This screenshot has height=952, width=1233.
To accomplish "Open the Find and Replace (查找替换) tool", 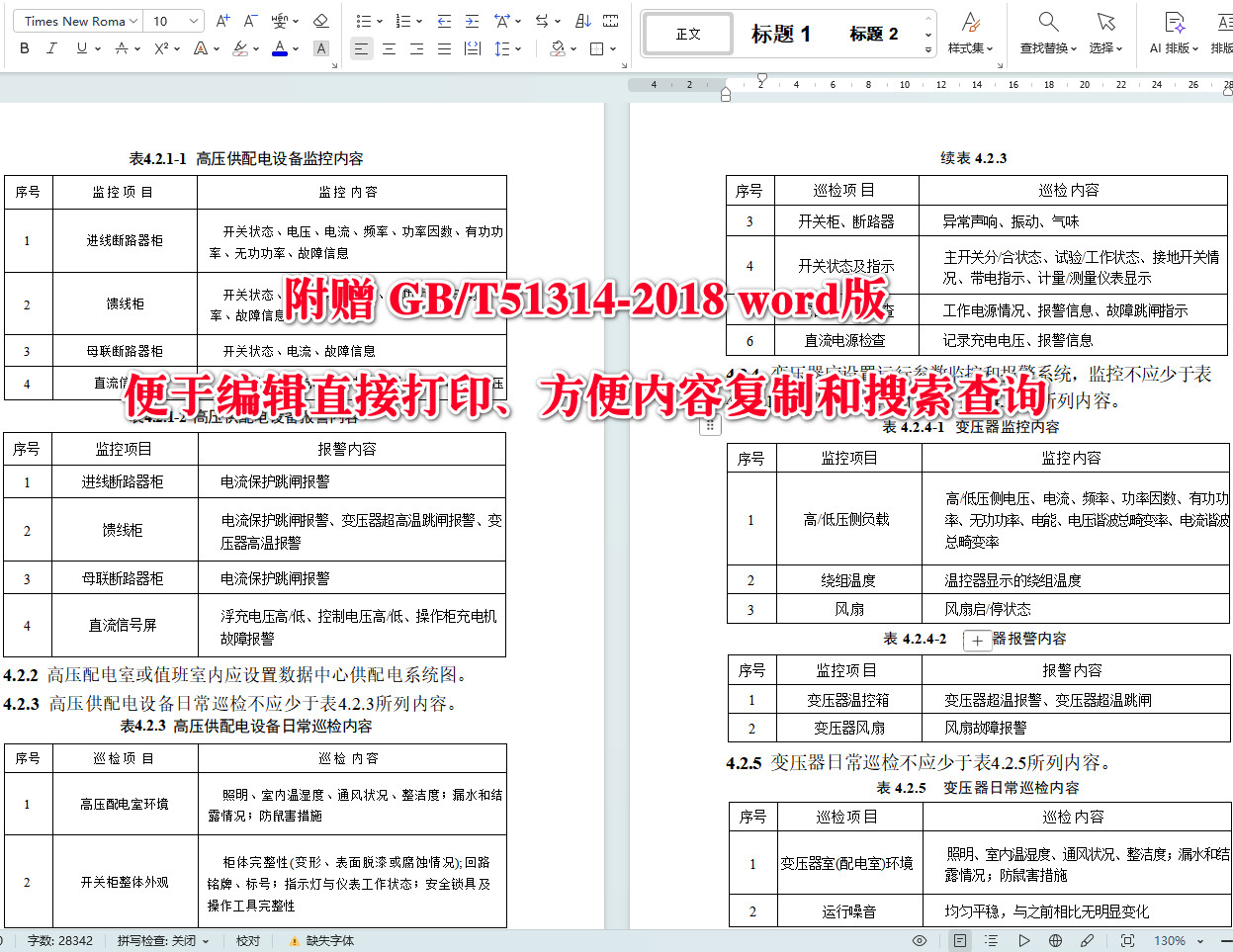I will (x=1048, y=33).
